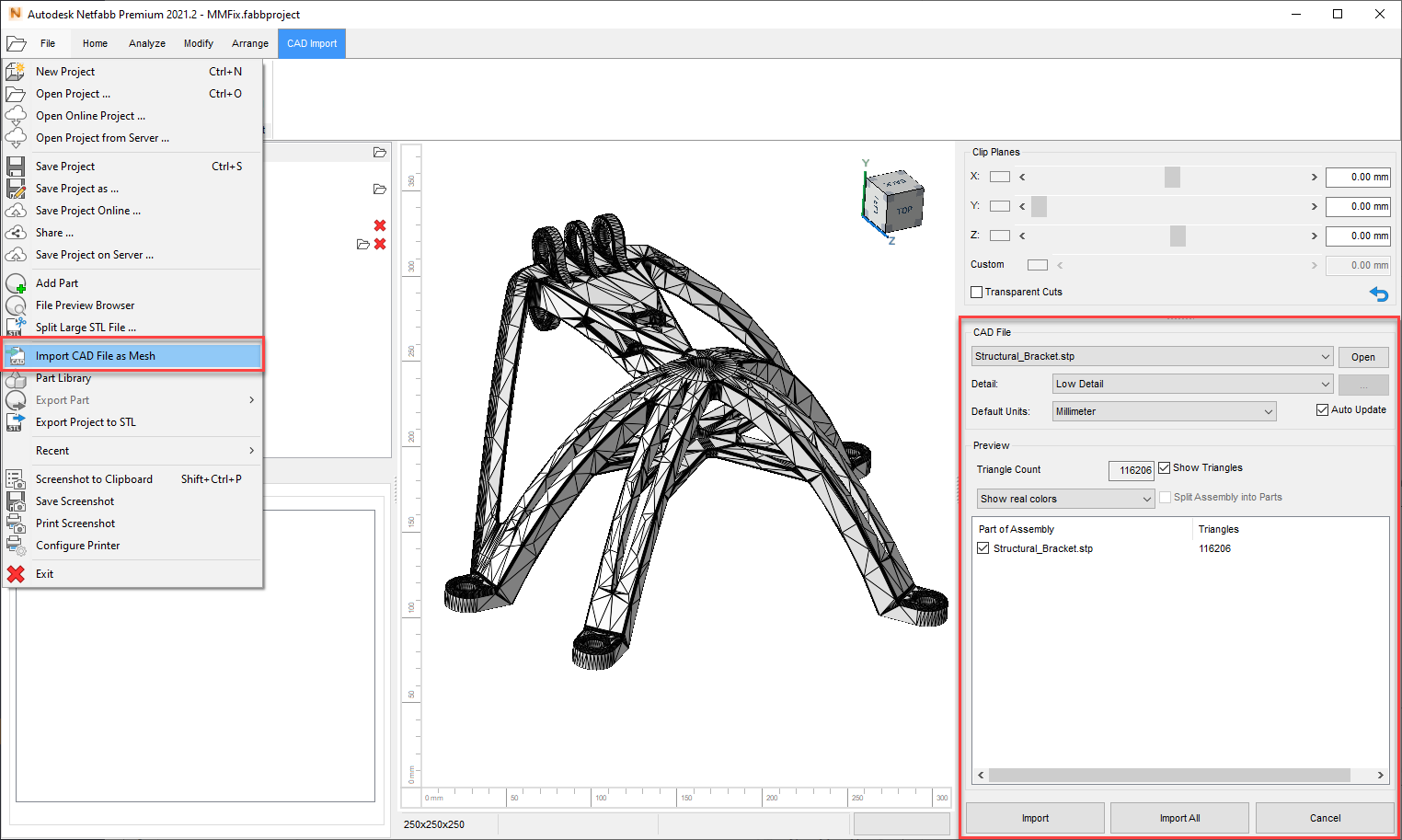The width and height of the screenshot is (1402, 840).
Task: Click the Triangle Count field showing 116206
Action: 1132,470
